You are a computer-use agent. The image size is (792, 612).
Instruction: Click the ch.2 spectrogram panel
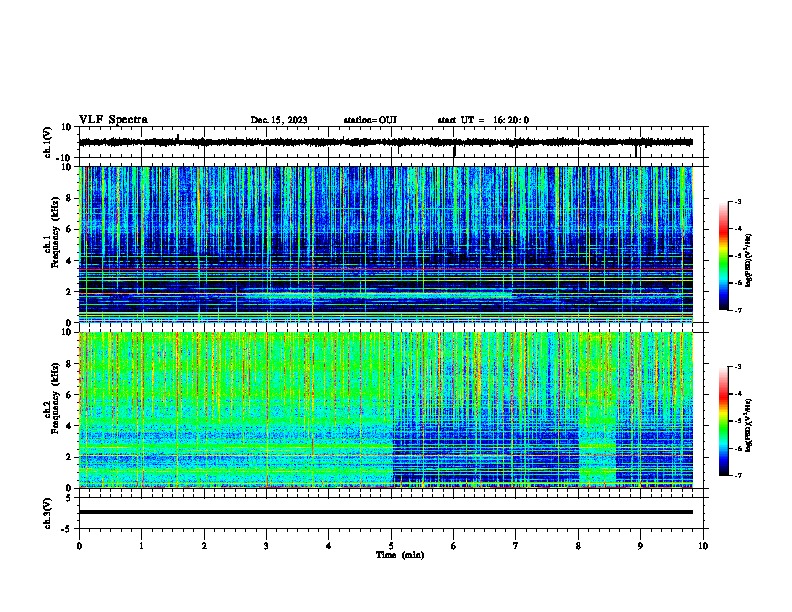(x=386, y=410)
